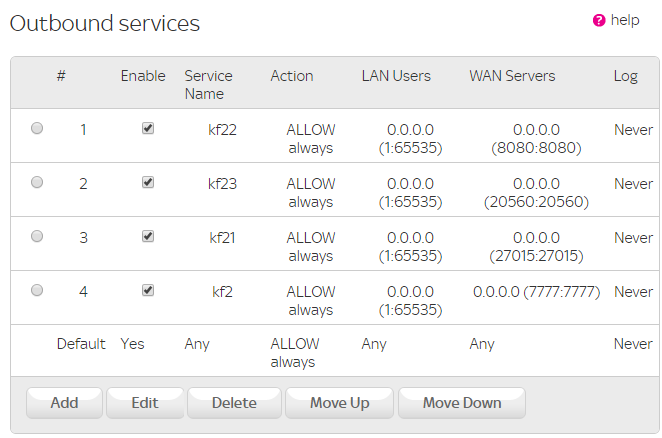This screenshot has width=662, height=438.
Task: Select the radio button for rule 2
Action: click(37, 182)
